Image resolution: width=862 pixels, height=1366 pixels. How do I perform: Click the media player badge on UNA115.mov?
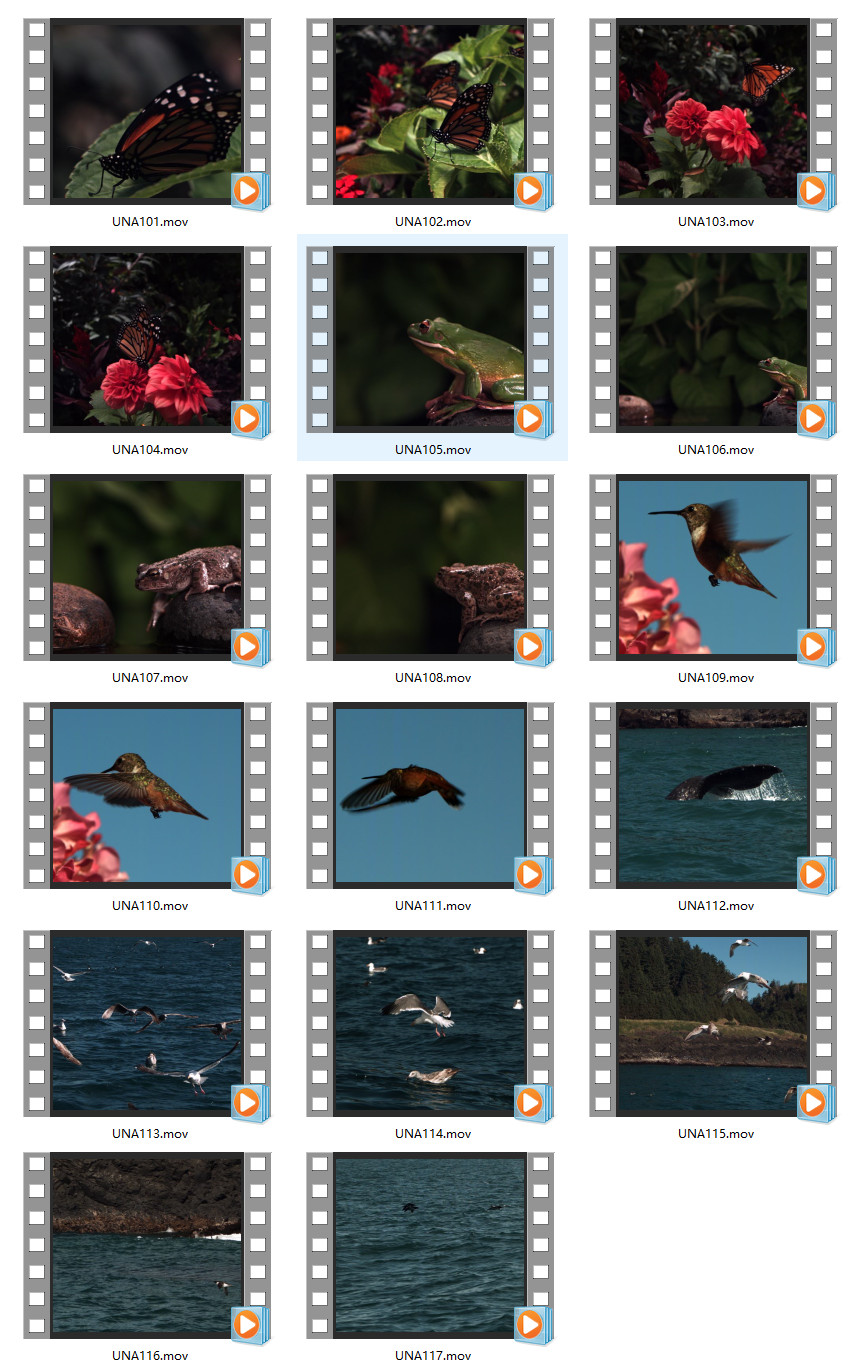pos(816,1103)
